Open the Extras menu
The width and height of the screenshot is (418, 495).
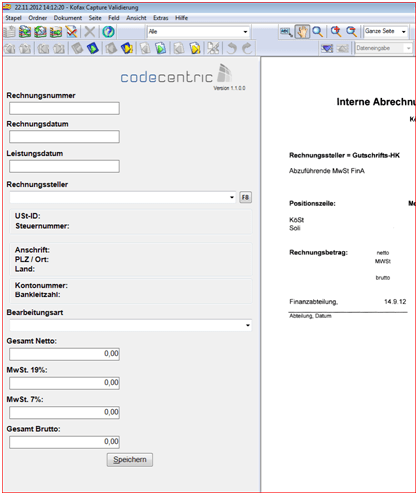coord(161,18)
